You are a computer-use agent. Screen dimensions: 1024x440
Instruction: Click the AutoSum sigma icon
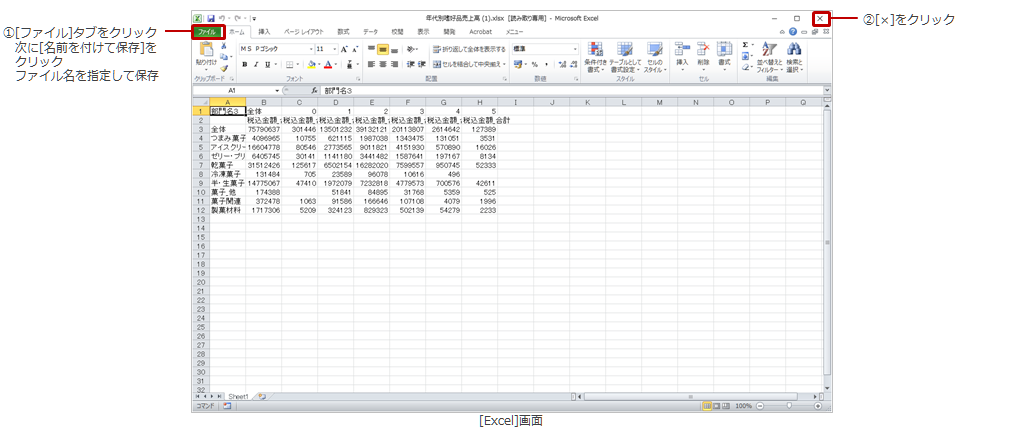(745, 45)
